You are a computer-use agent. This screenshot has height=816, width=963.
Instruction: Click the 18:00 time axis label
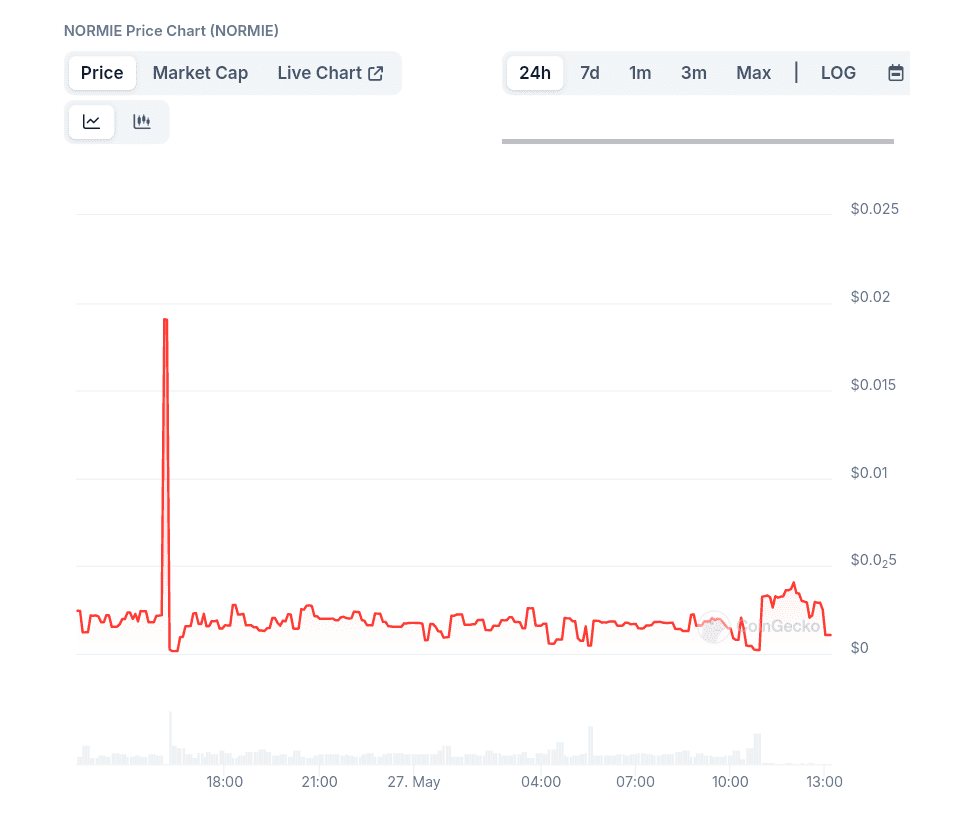coord(225,782)
